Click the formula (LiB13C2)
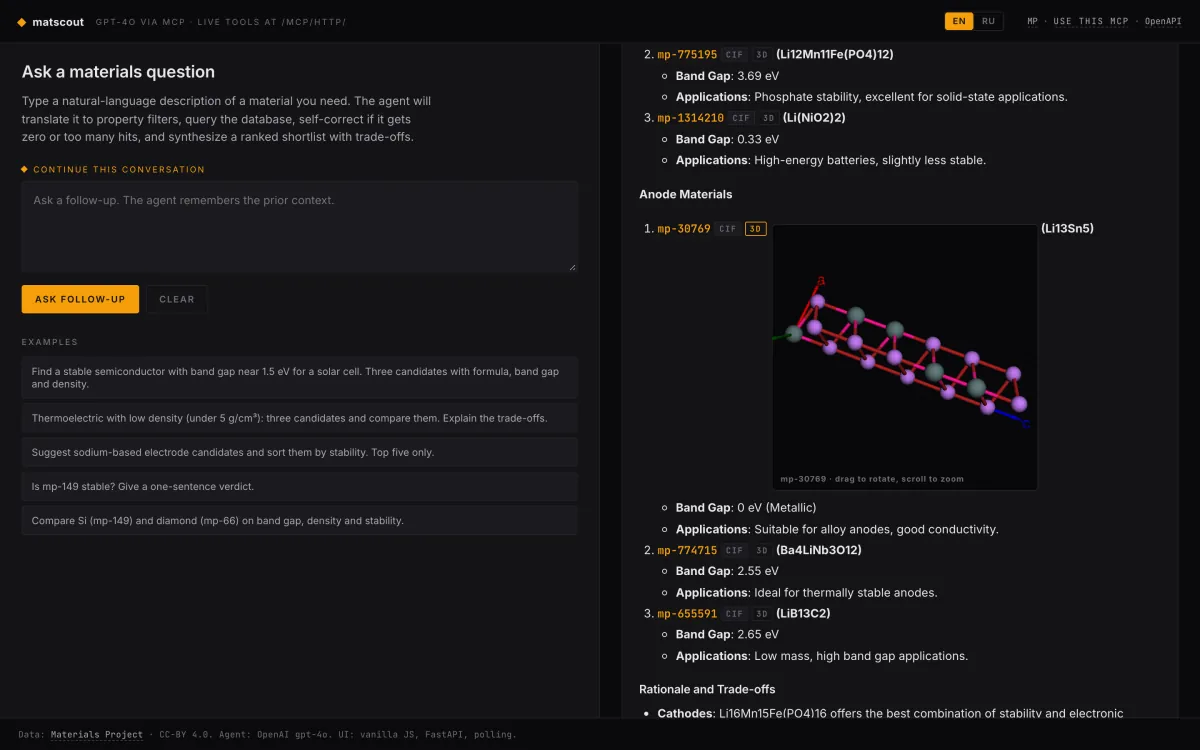Image resolution: width=1200 pixels, height=750 pixels. tap(803, 614)
